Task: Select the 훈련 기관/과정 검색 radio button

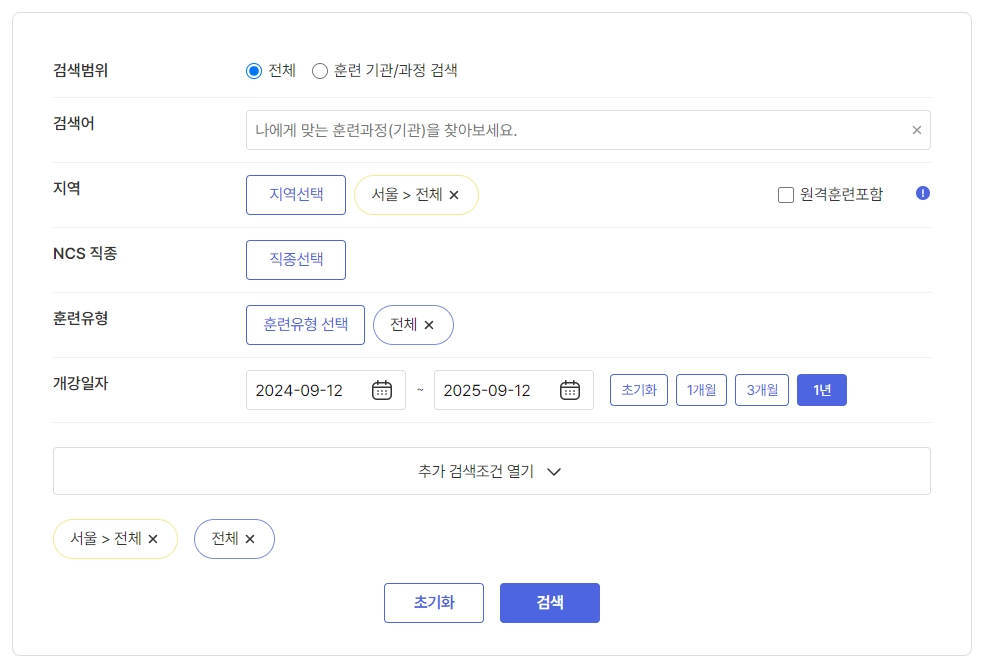Action: point(320,70)
